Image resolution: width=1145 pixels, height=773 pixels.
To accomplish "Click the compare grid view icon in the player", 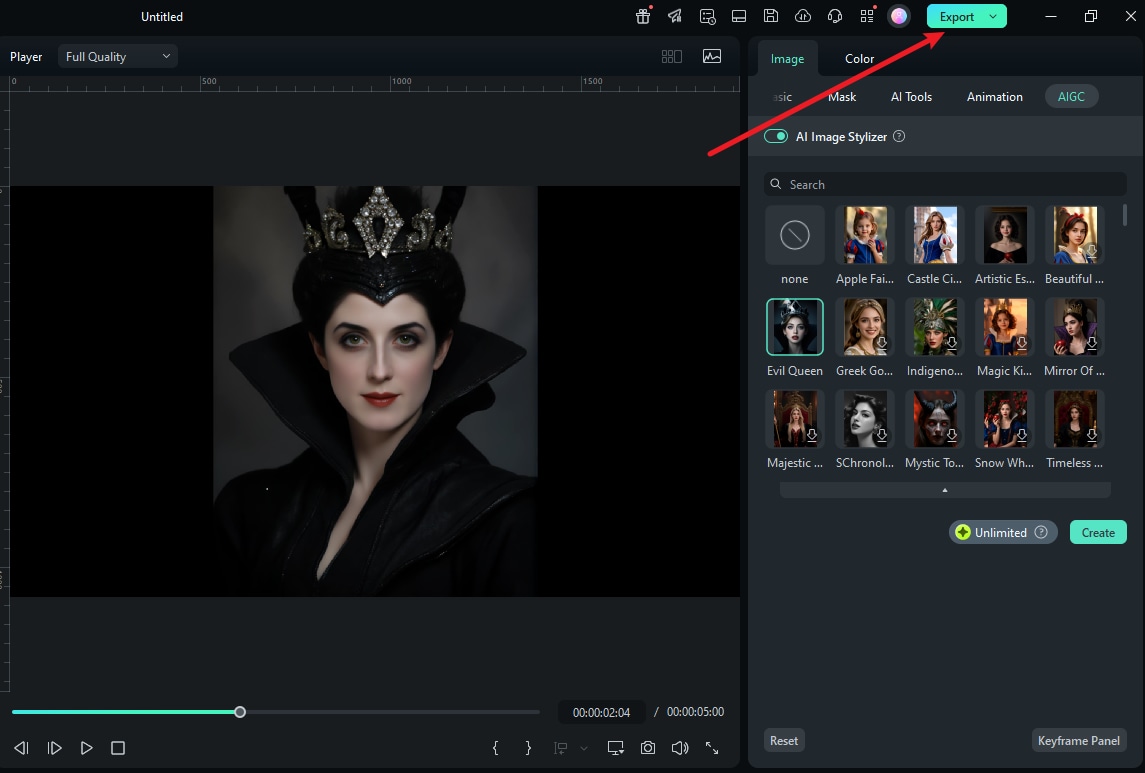I will [672, 56].
